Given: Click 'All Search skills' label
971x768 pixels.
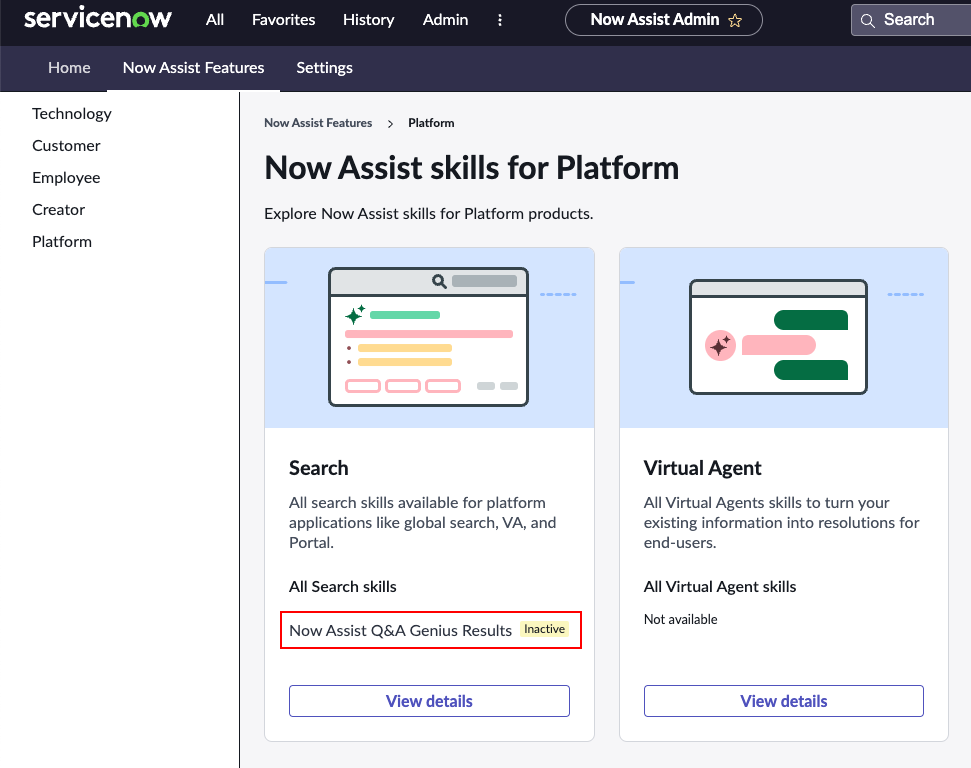Looking at the screenshot, I should point(342,587).
